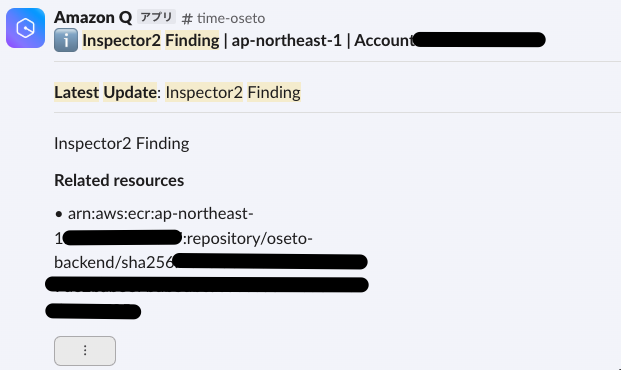Viewport: 621px width, 370px height.
Task: Click the backend/sha256 text segment
Action: click(114, 262)
